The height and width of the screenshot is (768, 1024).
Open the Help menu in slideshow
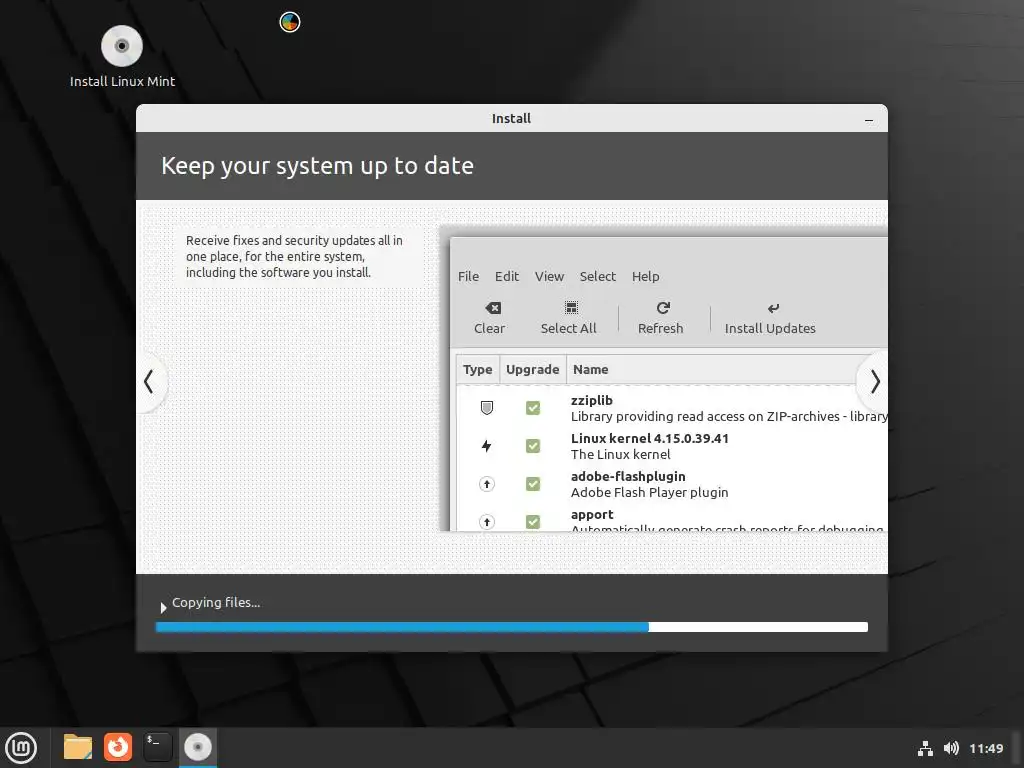click(645, 276)
